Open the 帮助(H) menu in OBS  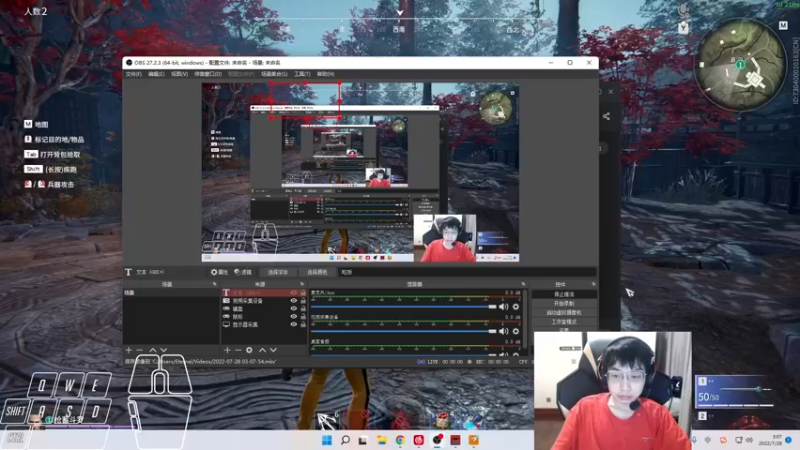click(x=326, y=74)
